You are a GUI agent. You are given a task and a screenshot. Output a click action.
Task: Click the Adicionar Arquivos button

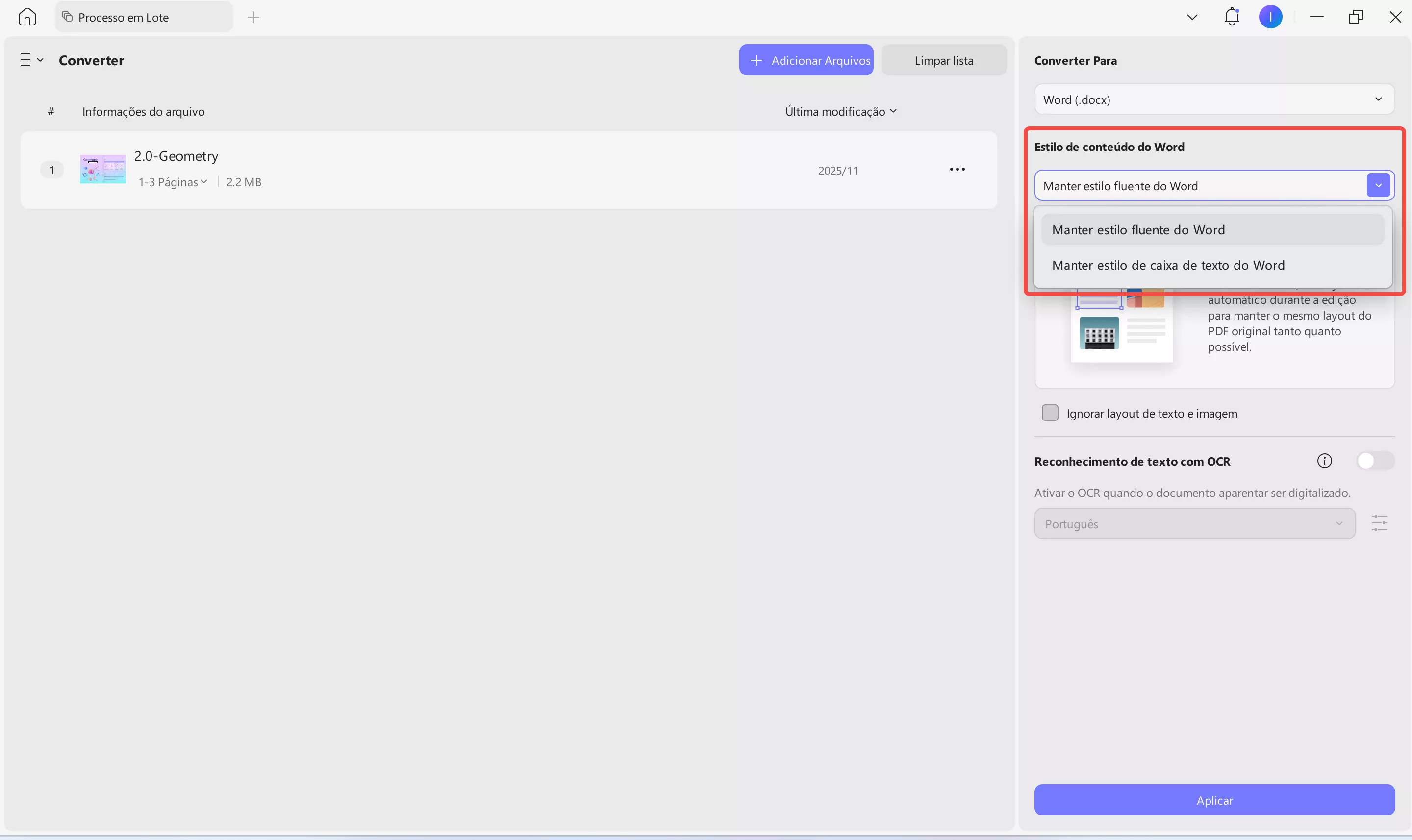[806, 60]
